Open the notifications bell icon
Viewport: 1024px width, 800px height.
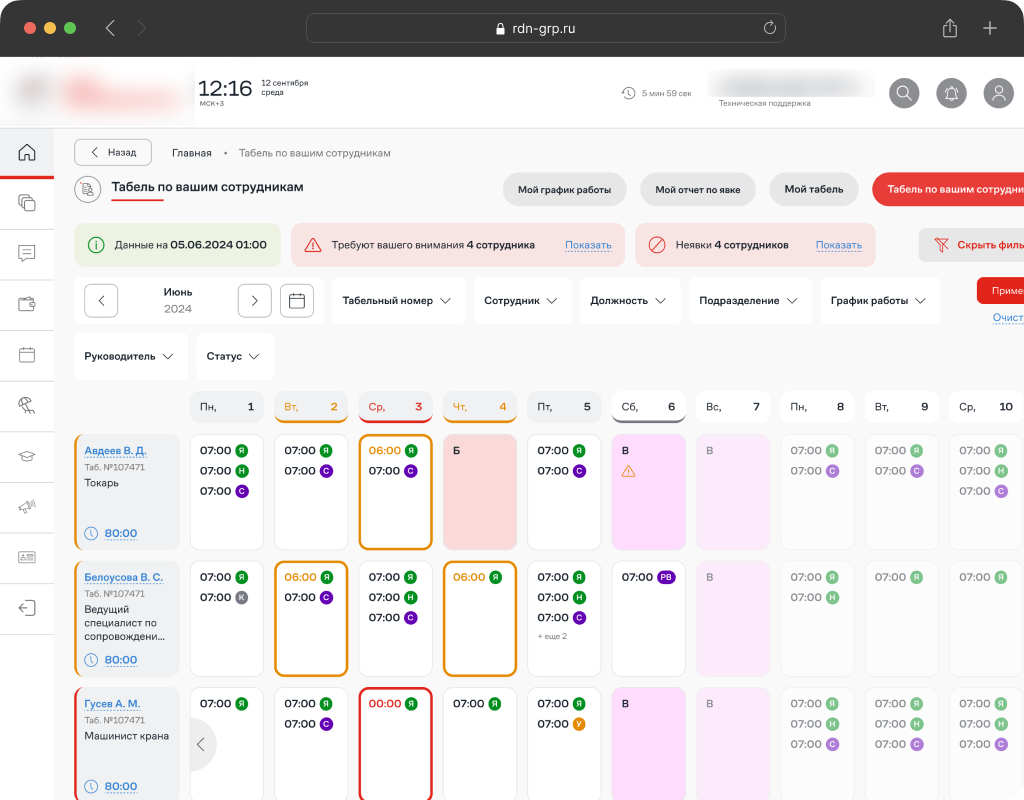951,93
